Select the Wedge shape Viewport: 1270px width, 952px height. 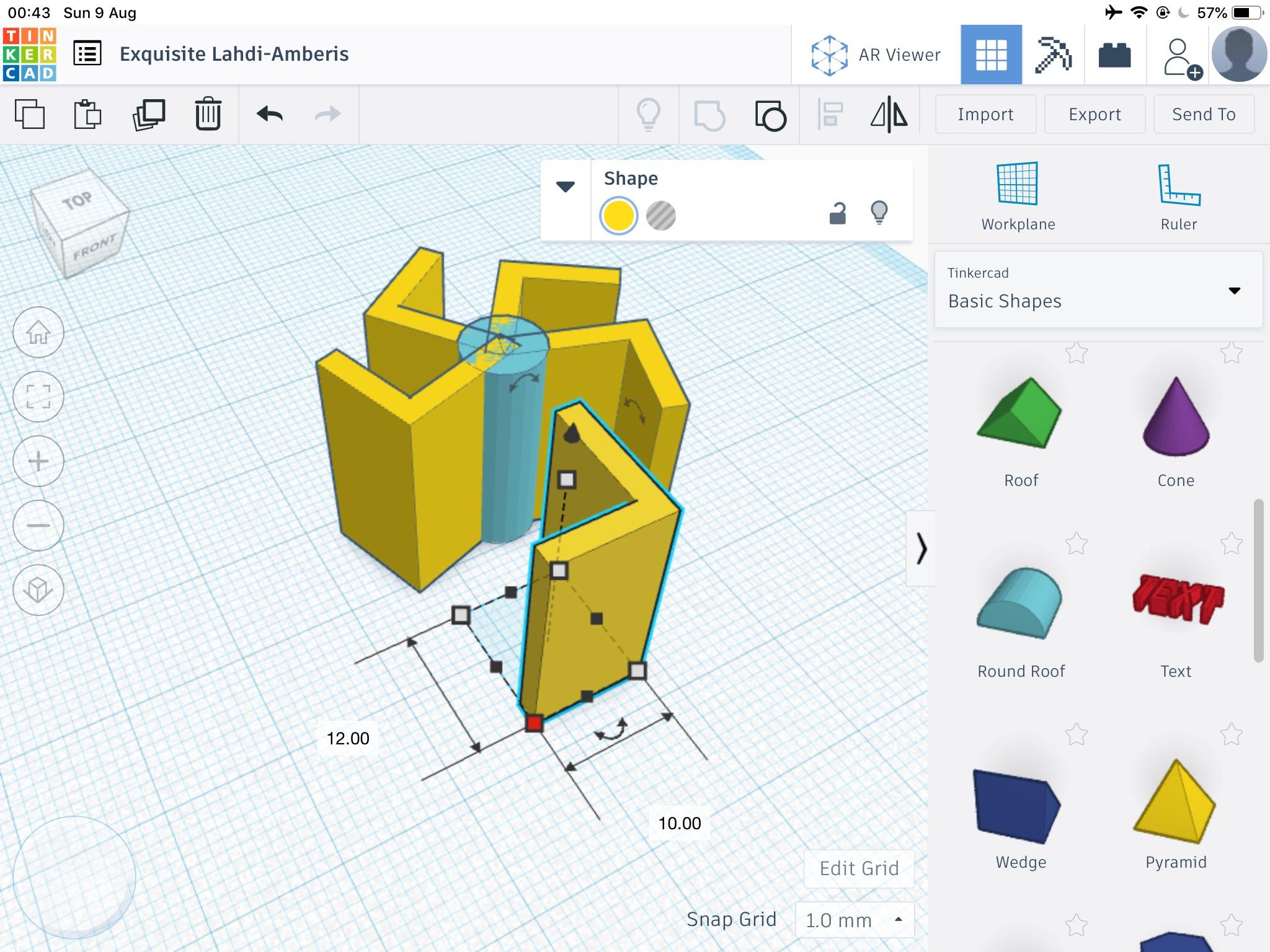[x=1017, y=806]
